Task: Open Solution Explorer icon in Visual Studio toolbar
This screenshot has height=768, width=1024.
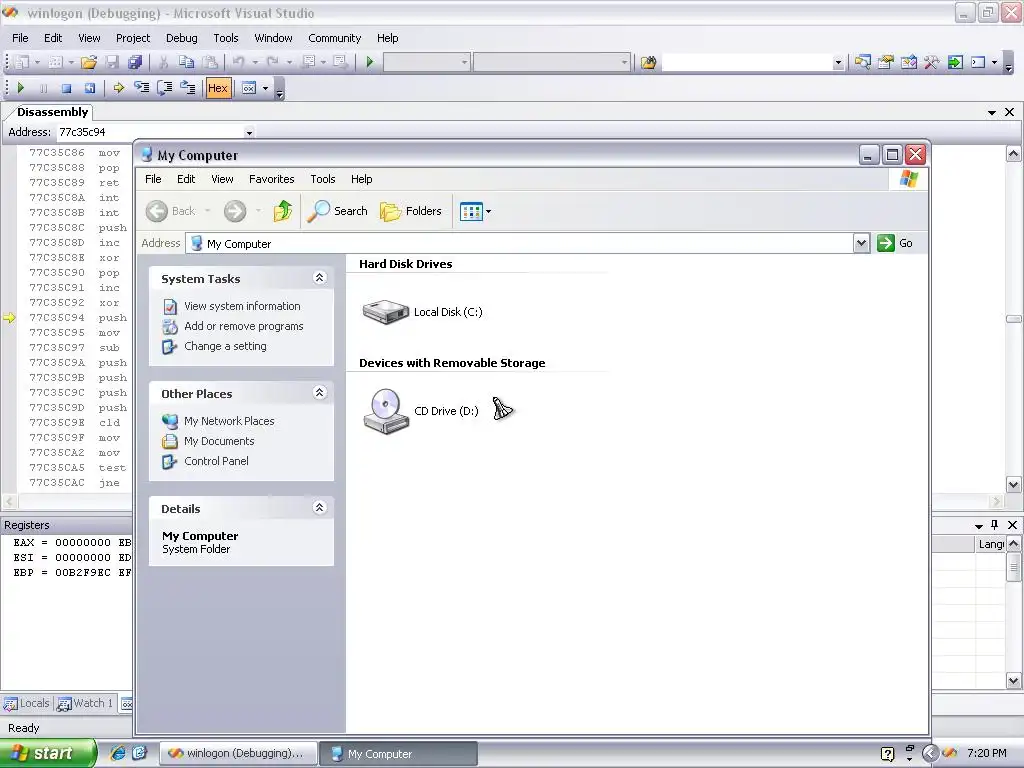Action: pyautogui.click(x=863, y=63)
